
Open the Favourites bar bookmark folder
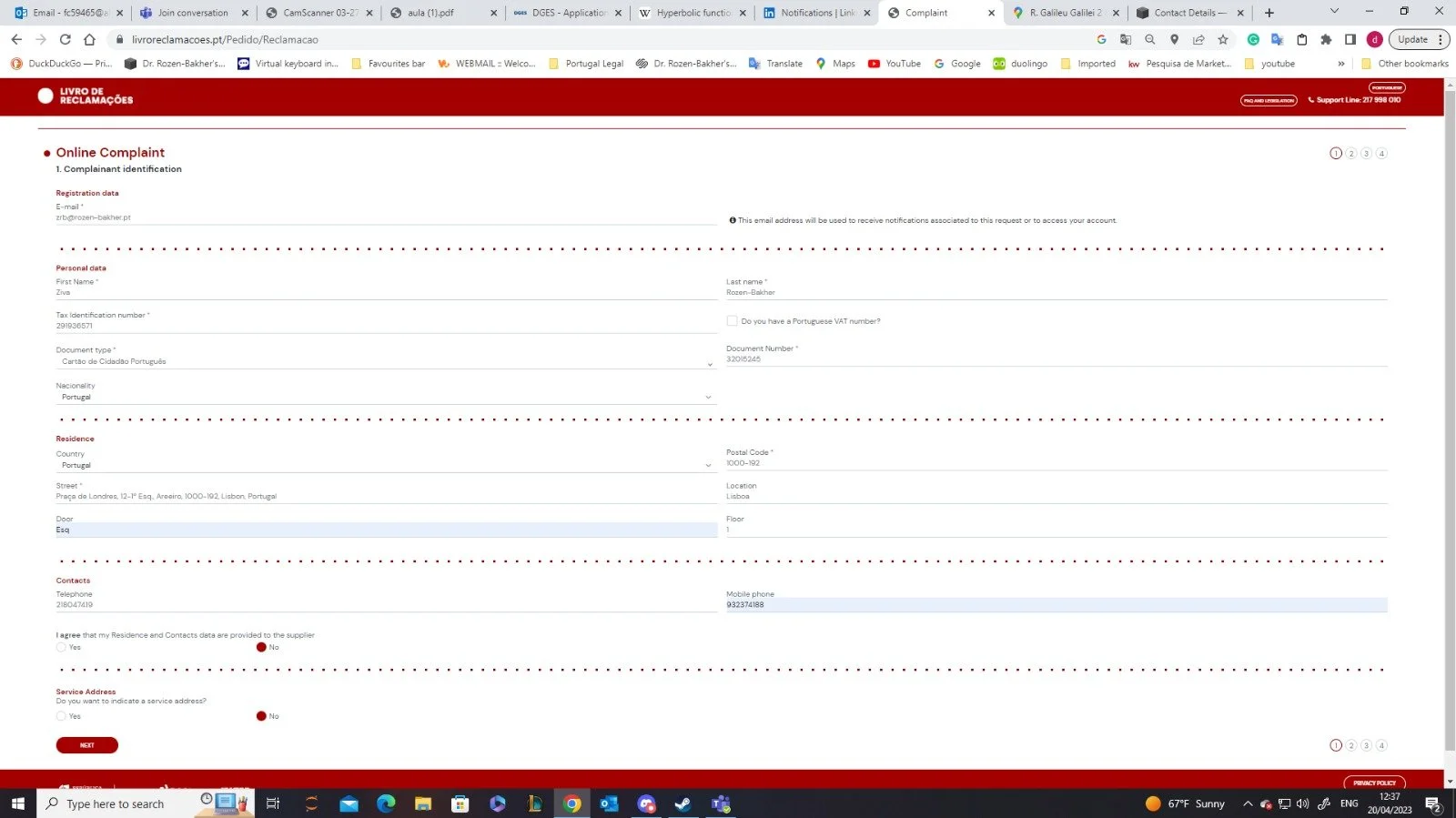389,64
